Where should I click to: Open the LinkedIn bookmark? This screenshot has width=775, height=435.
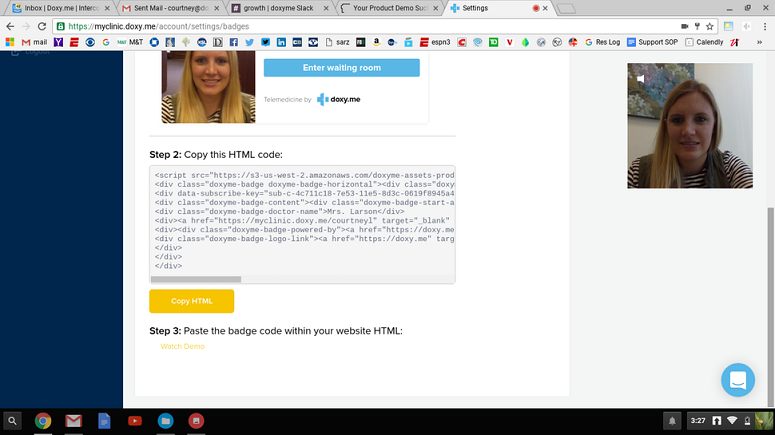tap(281, 43)
